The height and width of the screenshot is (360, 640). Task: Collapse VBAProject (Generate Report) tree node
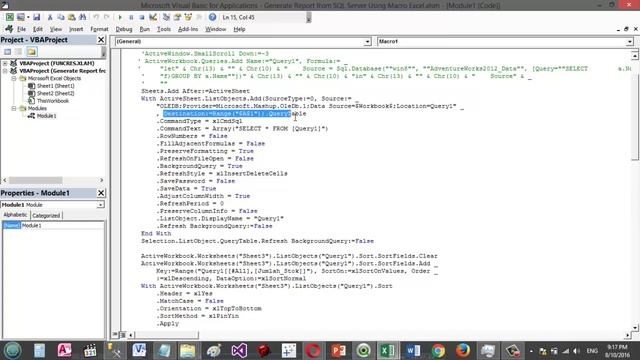(x=5, y=71)
